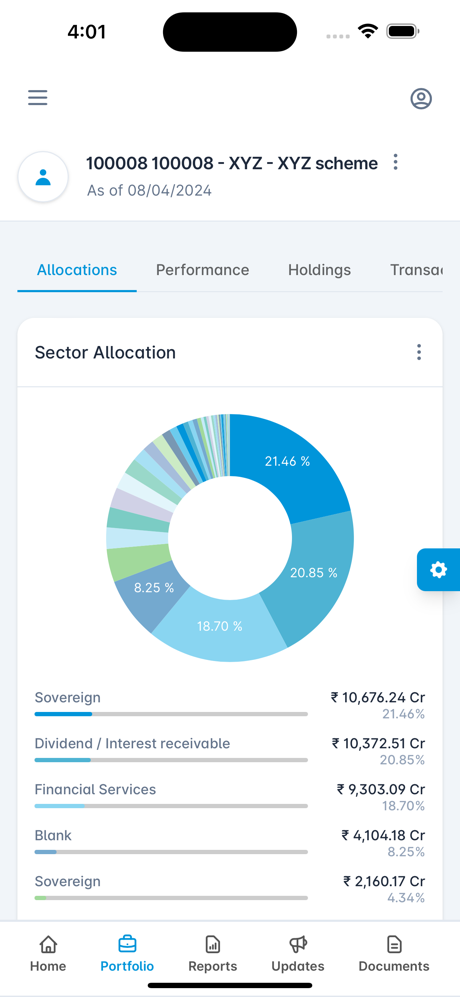
Task: Open Updates megaphone in bottom navigation
Action: point(298,954)
